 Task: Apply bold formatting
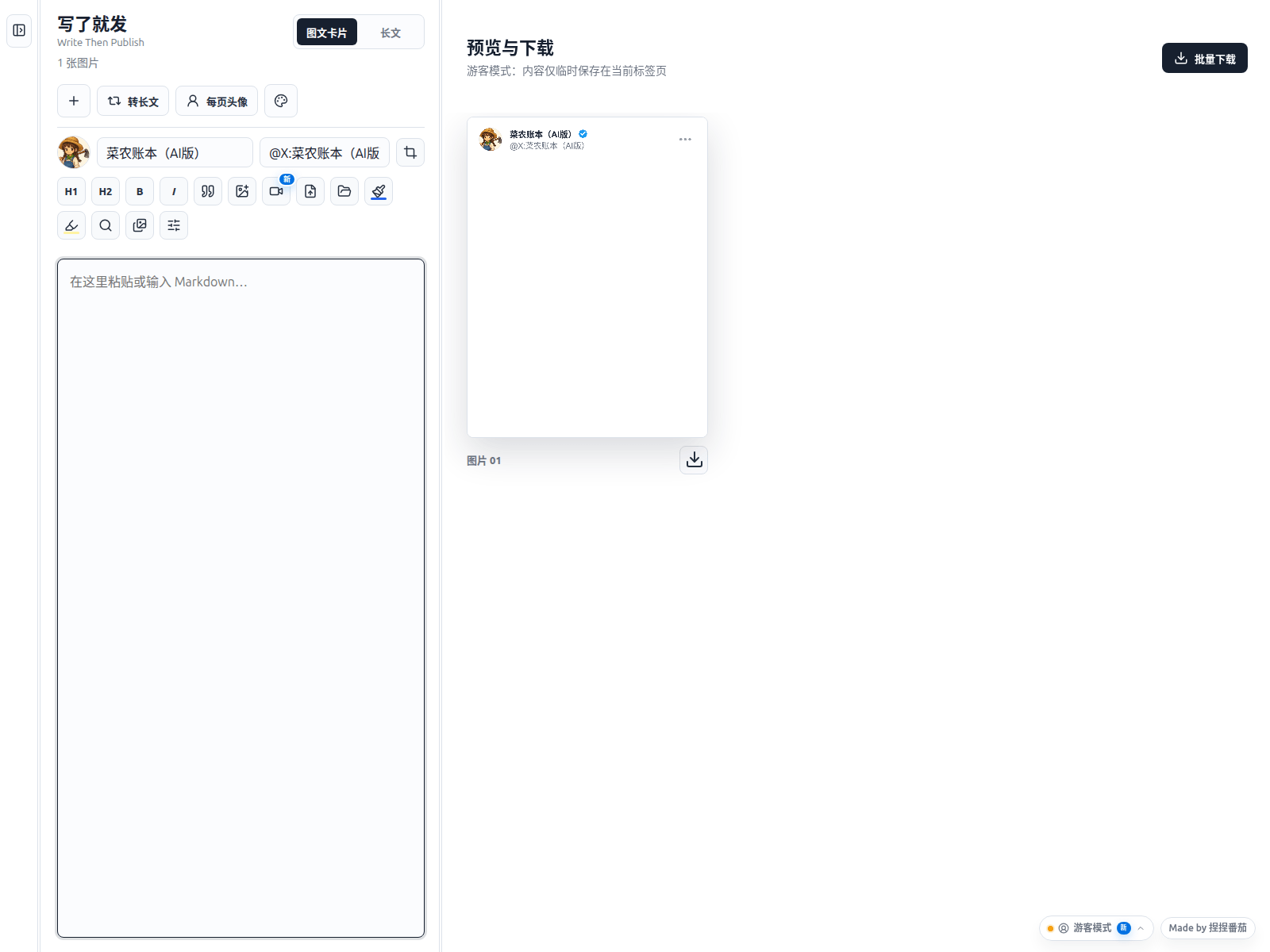(x=140, y=191)
